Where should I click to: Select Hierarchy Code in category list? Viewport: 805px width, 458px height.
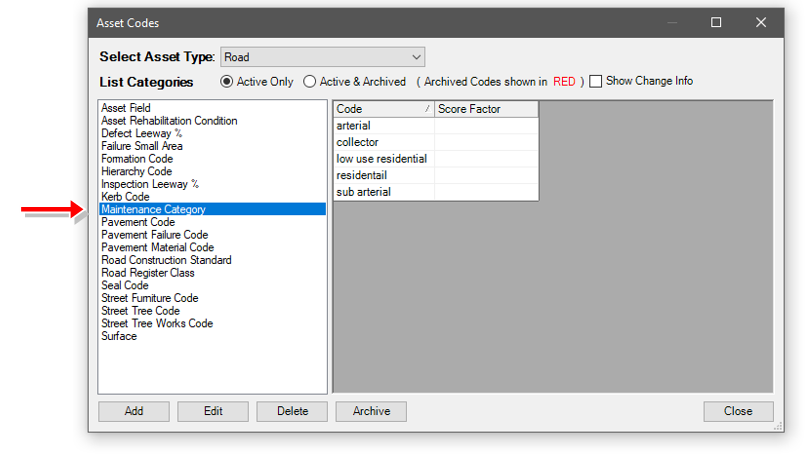[x=136, y=171]
